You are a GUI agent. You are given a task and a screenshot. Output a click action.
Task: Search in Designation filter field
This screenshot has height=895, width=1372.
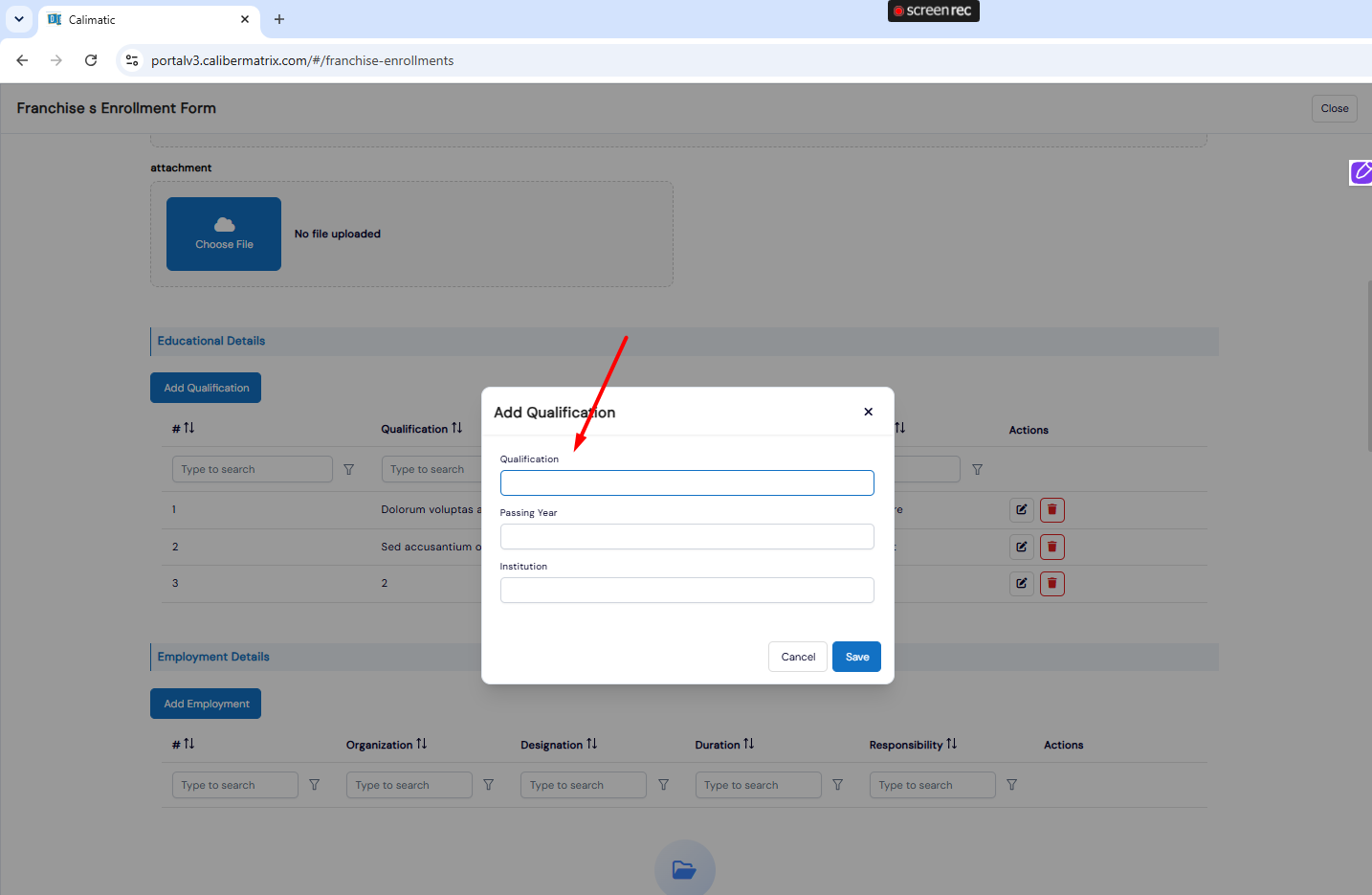(584, 785)
